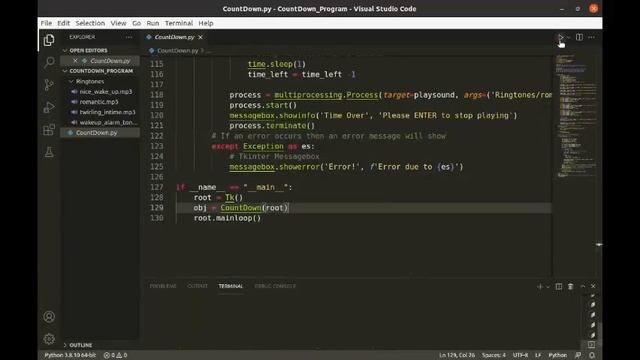Open romantic.mp3 in the explorer
The height and width of the screenshot is (360, 640).
pyautogui.click(x=98, y=102)
